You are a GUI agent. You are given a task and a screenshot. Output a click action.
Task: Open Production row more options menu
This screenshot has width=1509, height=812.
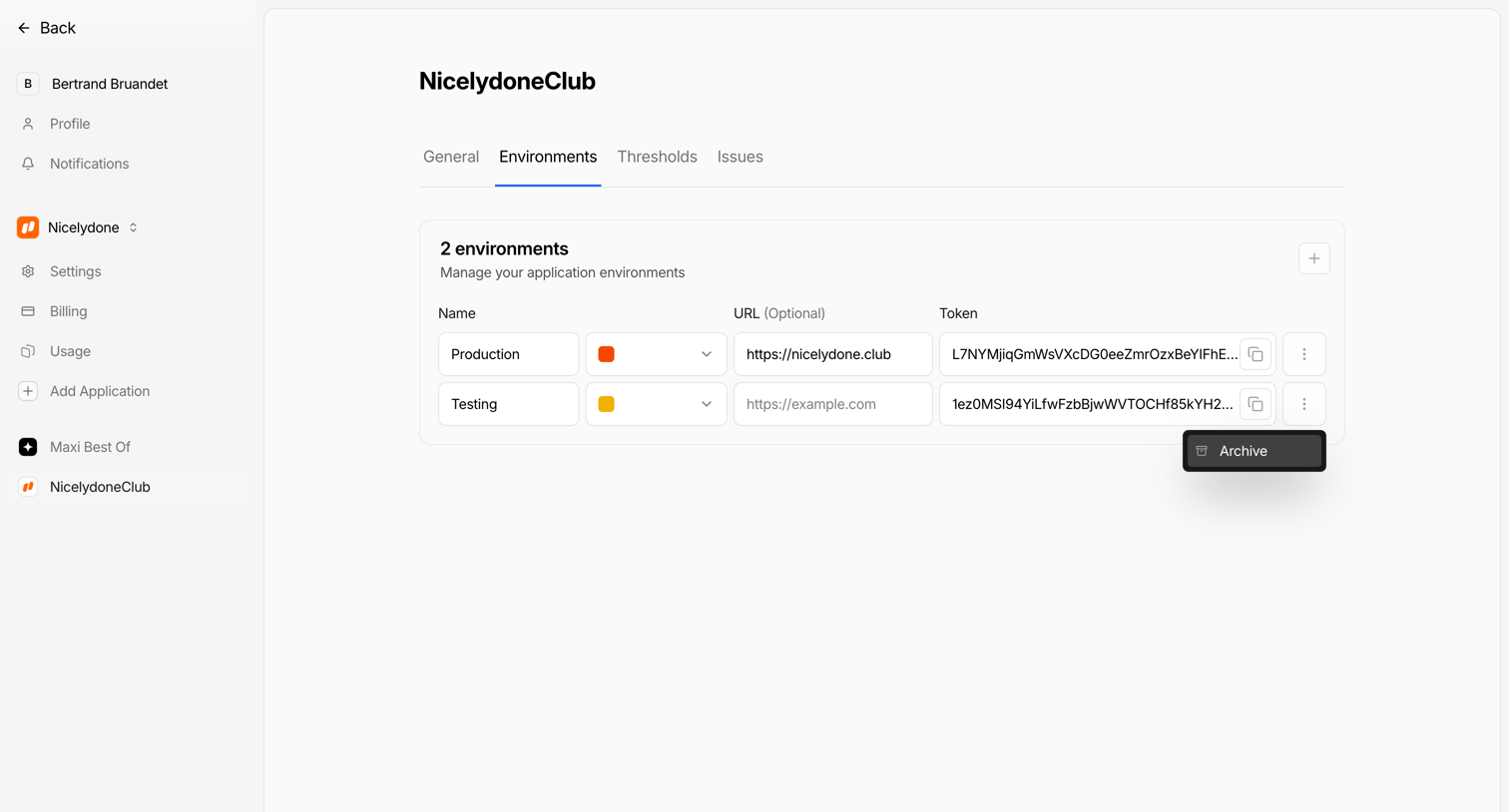(x=1303, y=354)
